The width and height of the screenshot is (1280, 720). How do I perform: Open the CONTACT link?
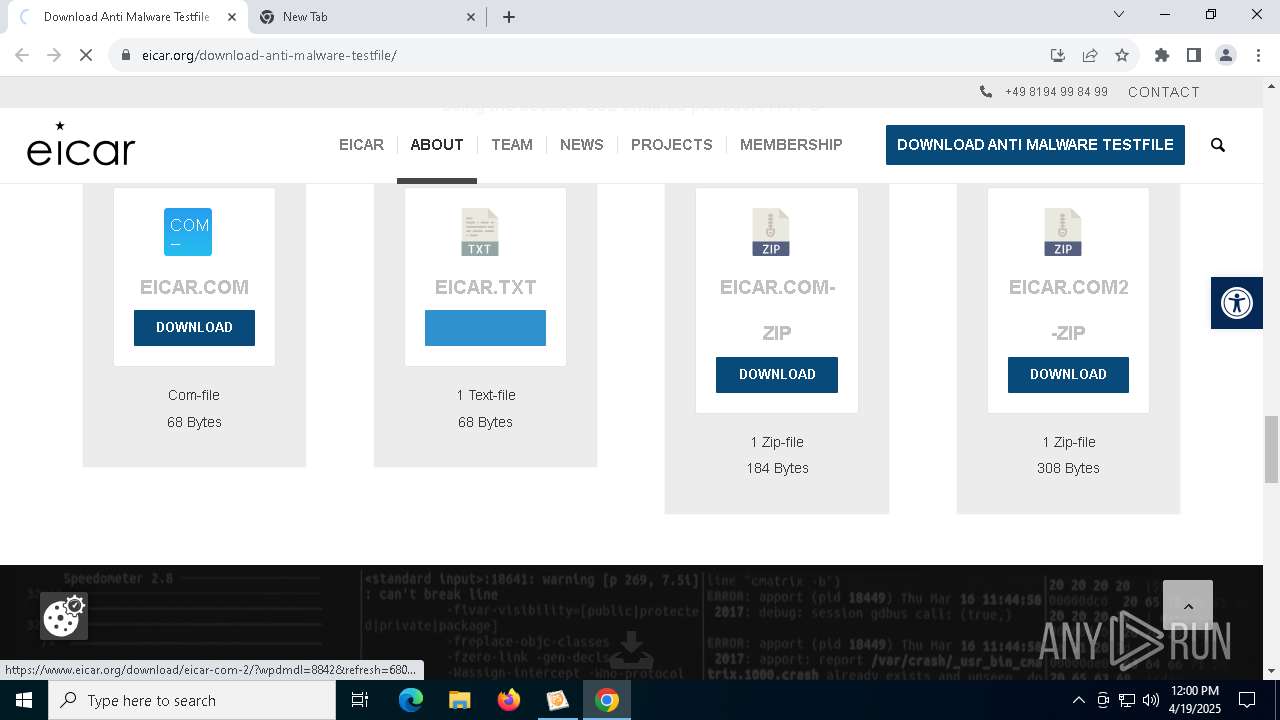1164,92
